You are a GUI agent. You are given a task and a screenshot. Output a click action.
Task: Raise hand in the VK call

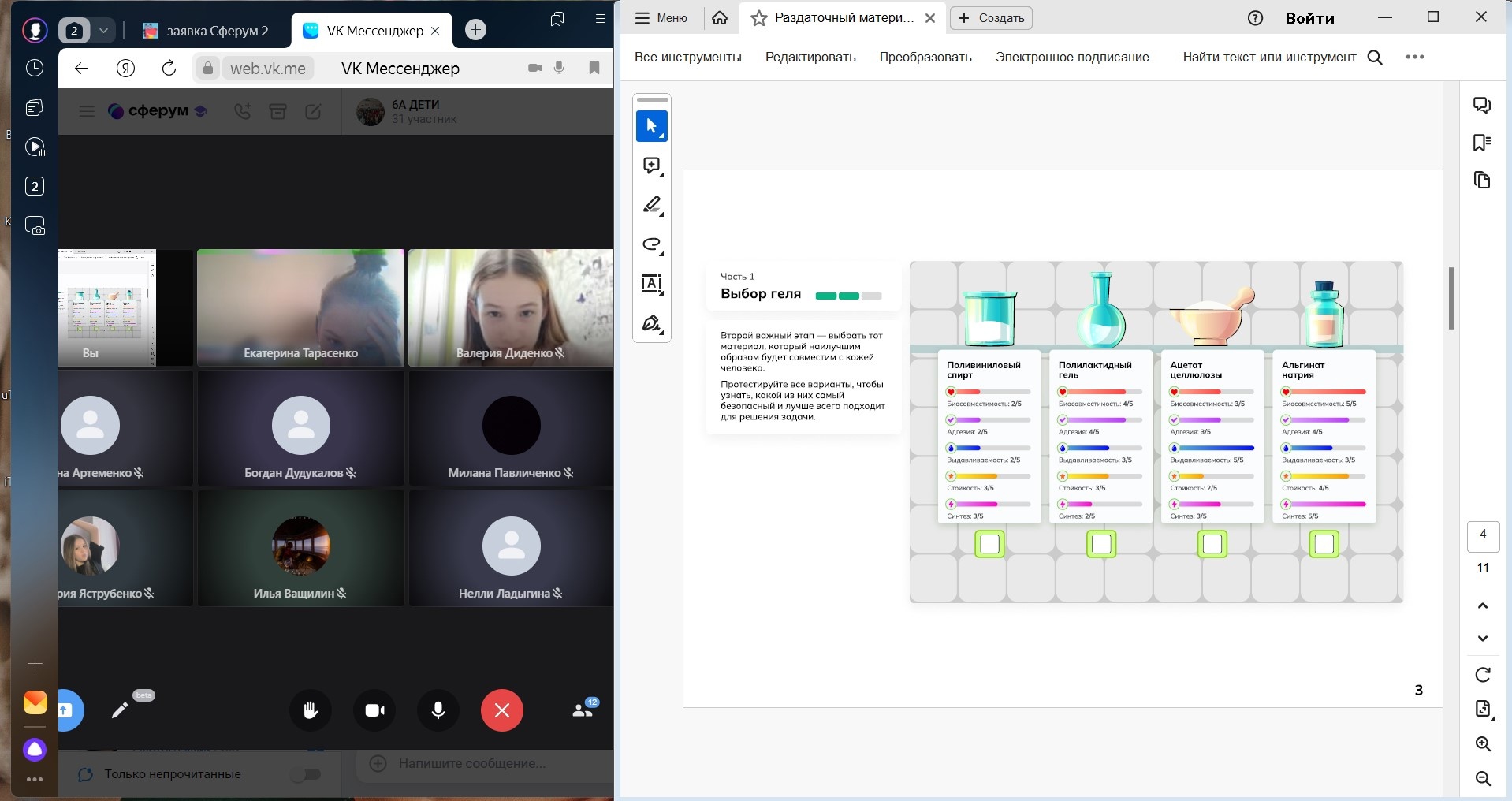311,710
